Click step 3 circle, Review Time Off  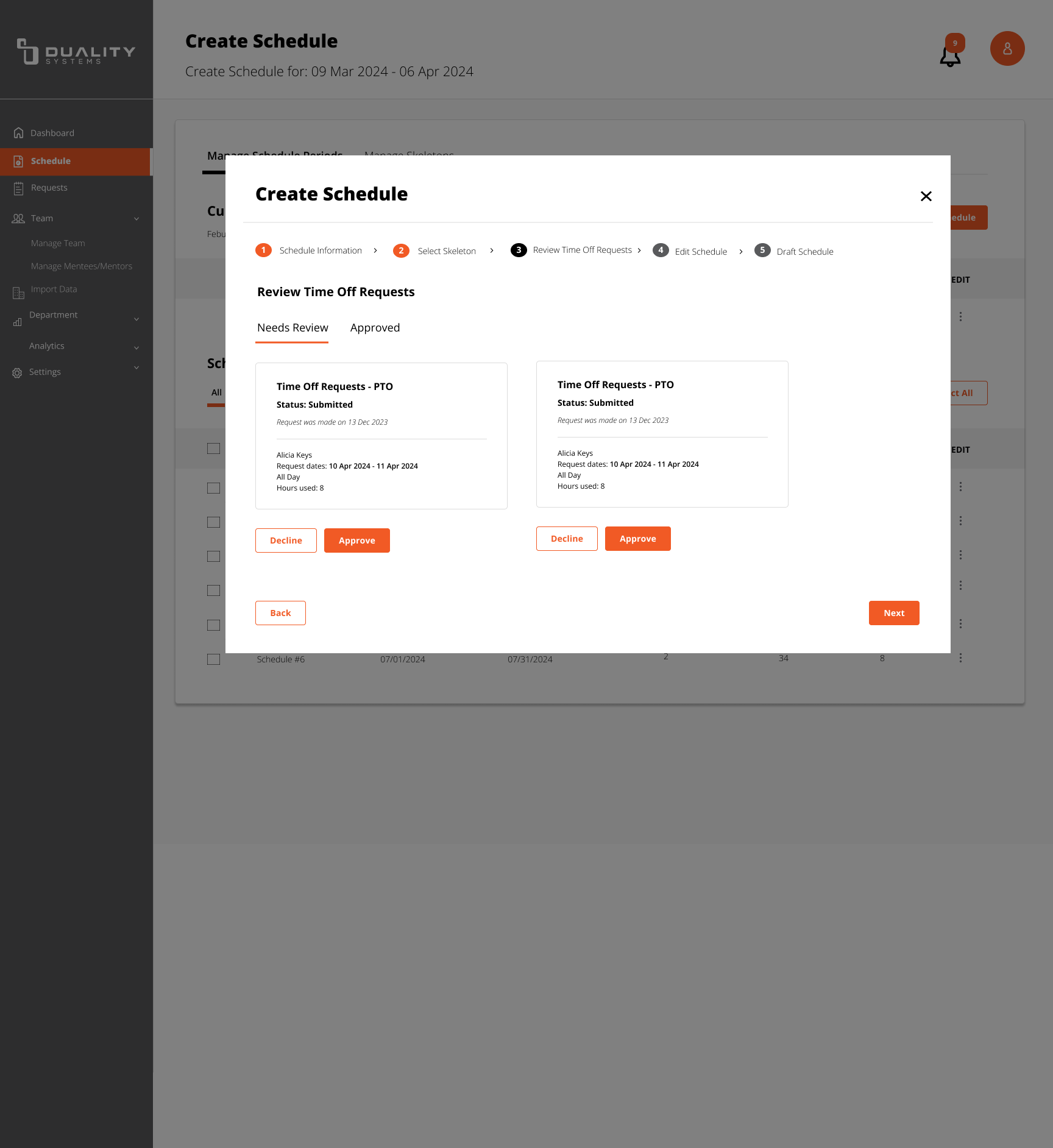coord(519,250)
